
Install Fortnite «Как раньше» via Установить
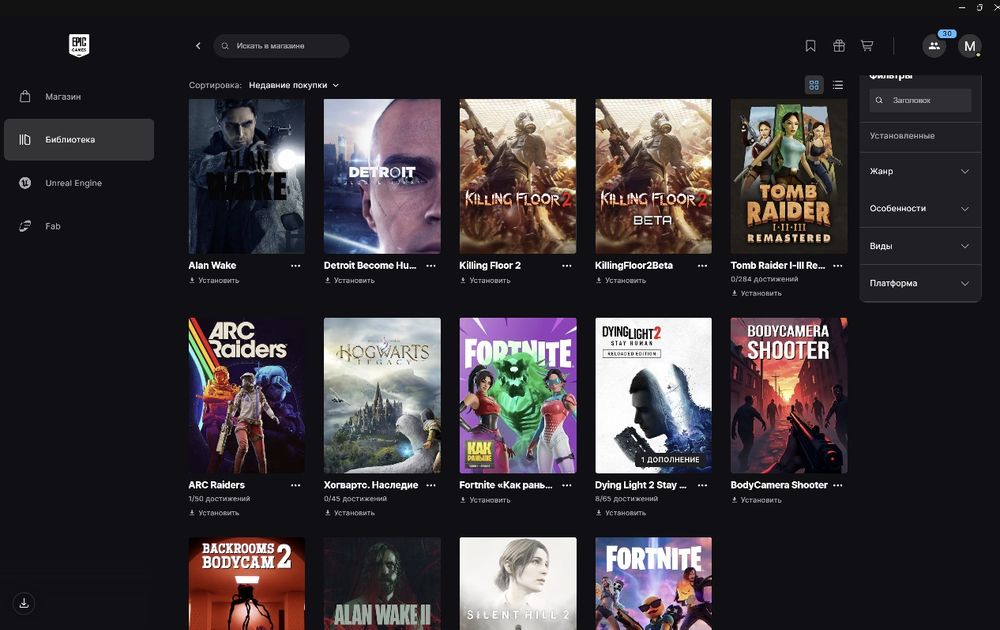485,501
